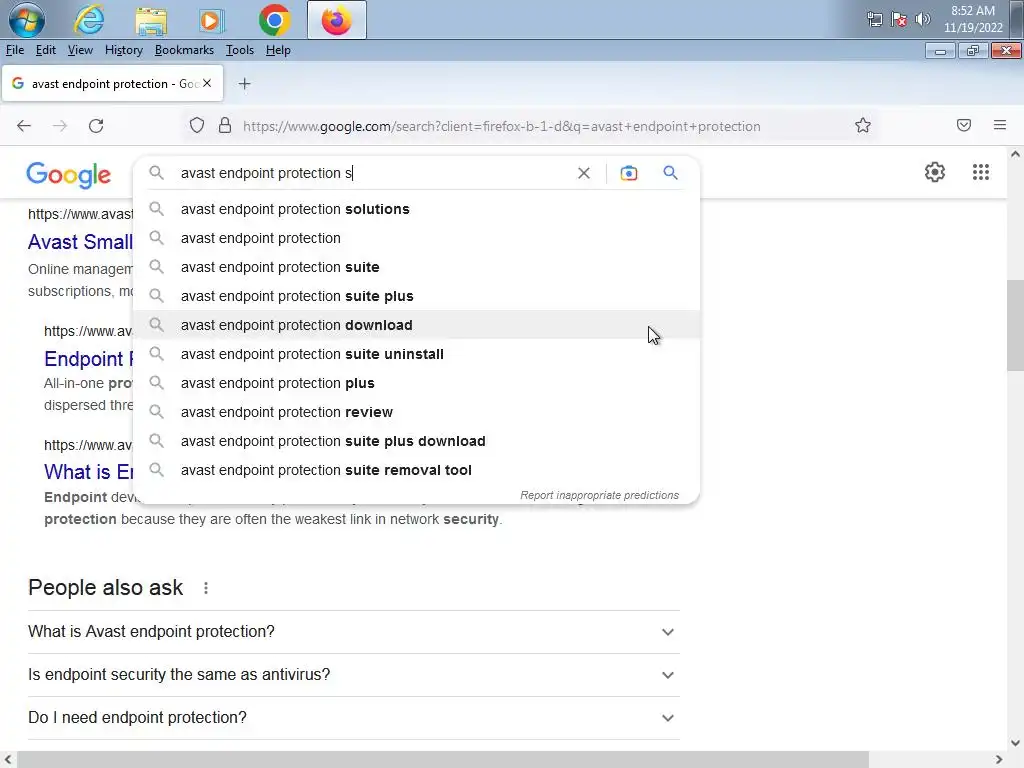Open Google quick settings gear
The width and height of the screenshot is (1024, 768).
[x=935, y=172]
